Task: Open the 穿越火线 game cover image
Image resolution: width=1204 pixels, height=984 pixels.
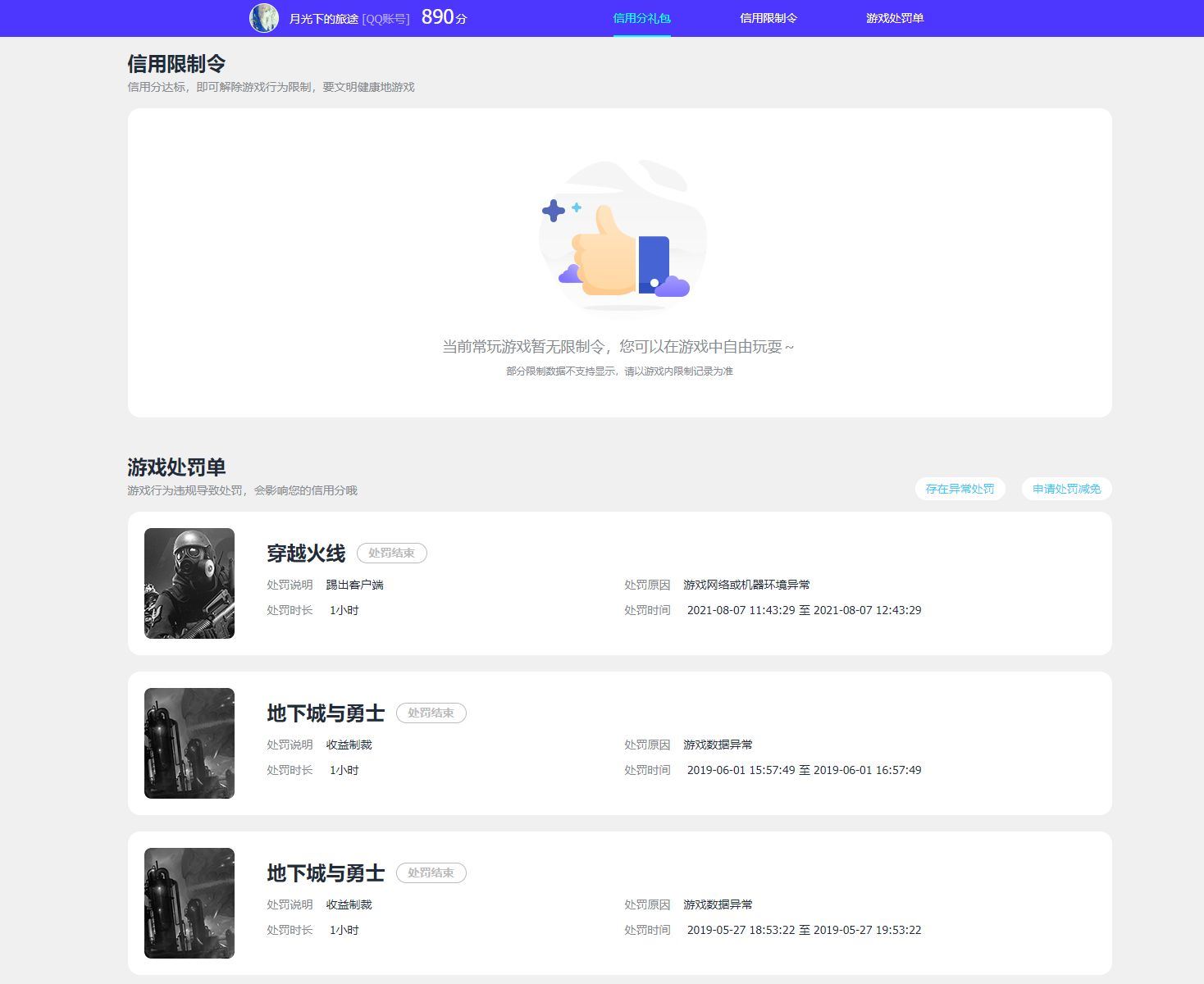Action: 189,583
